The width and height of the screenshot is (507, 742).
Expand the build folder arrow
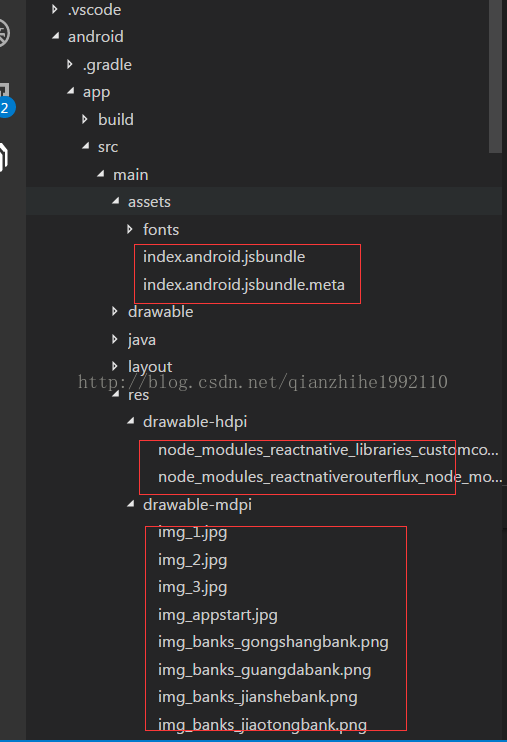85,119
